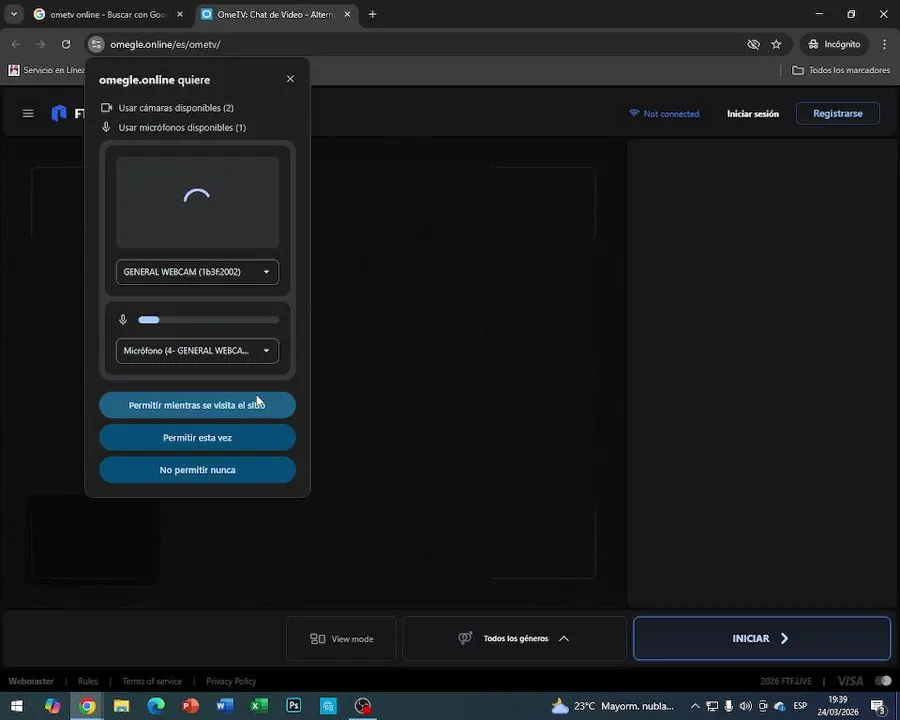Open the Incógnito profile button

coord(834,44)
